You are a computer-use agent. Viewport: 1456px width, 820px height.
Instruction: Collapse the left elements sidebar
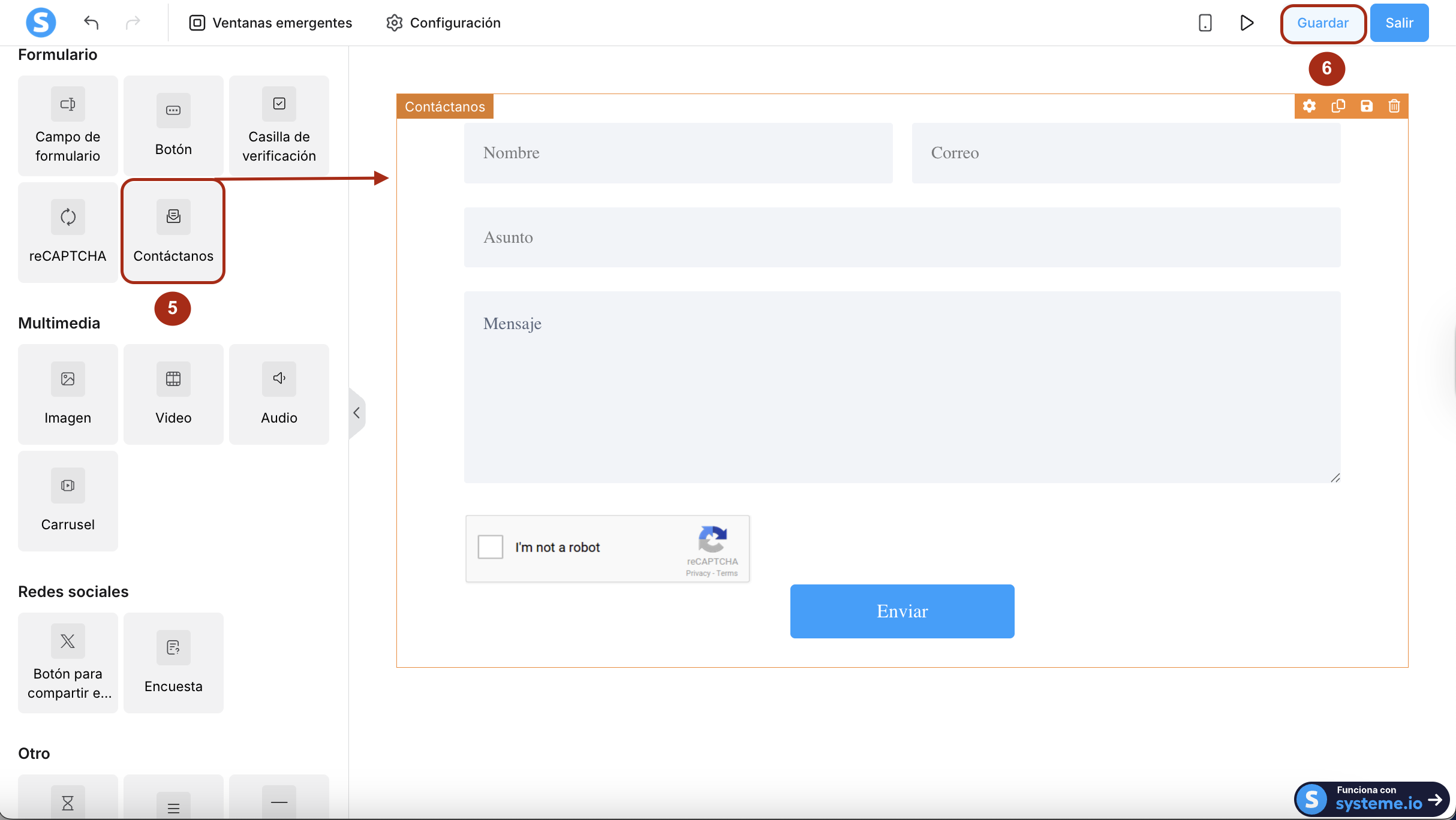tap(356, 413)
